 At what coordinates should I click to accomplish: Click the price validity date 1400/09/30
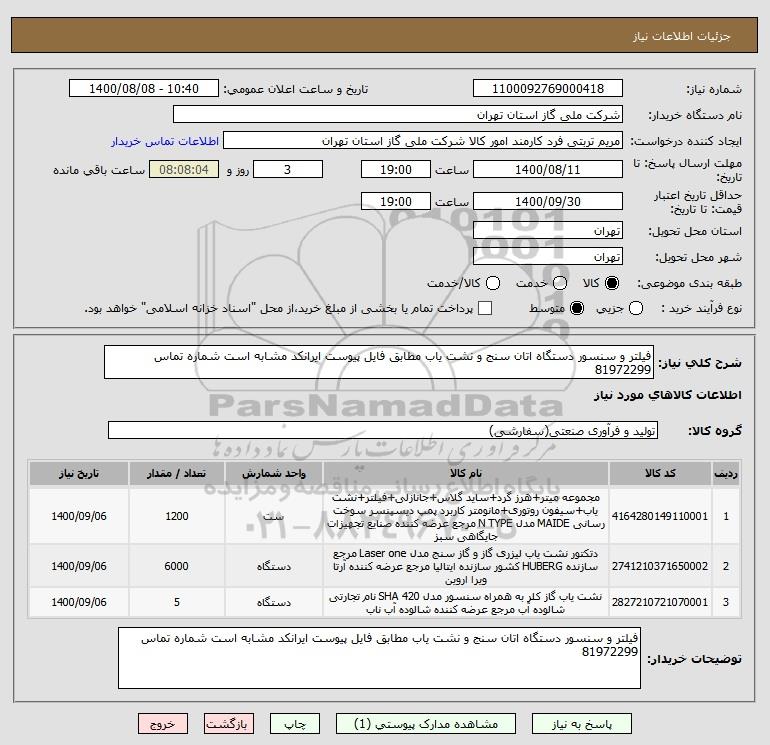[x=548, y=201]
